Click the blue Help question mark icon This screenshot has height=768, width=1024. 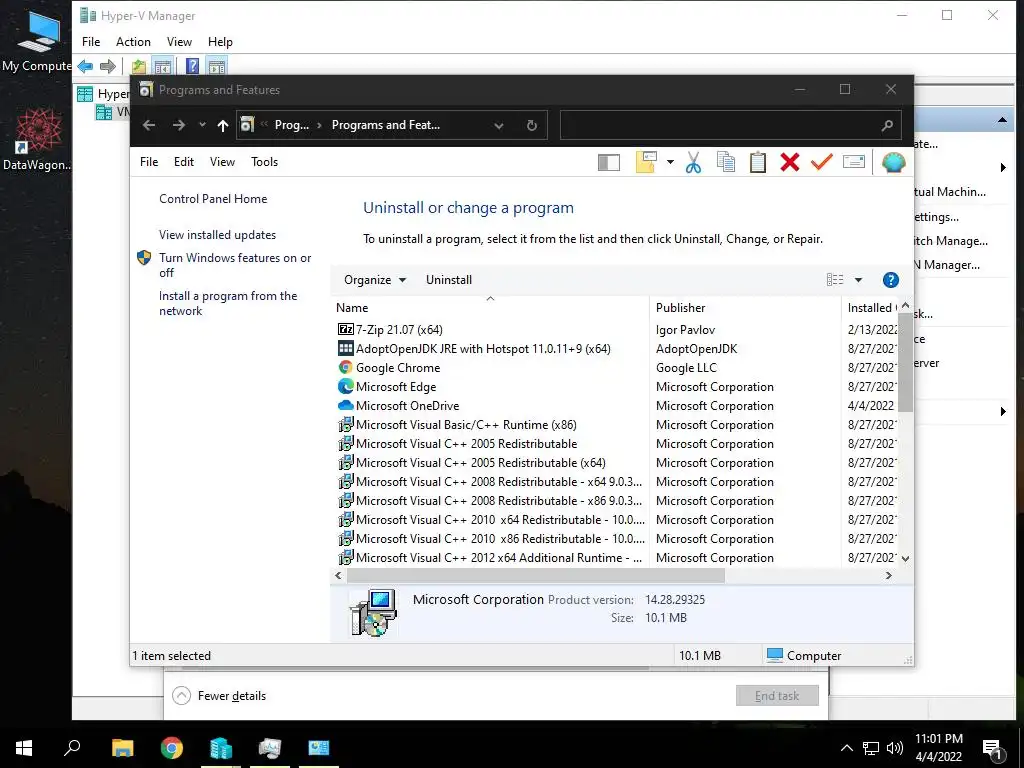pos(890,280)
